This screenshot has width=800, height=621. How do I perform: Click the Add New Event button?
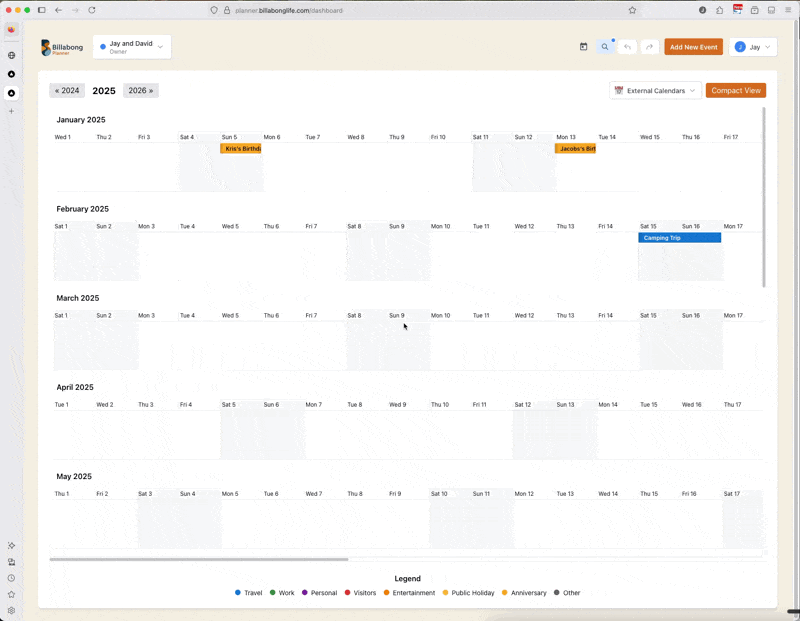[693, 46]
